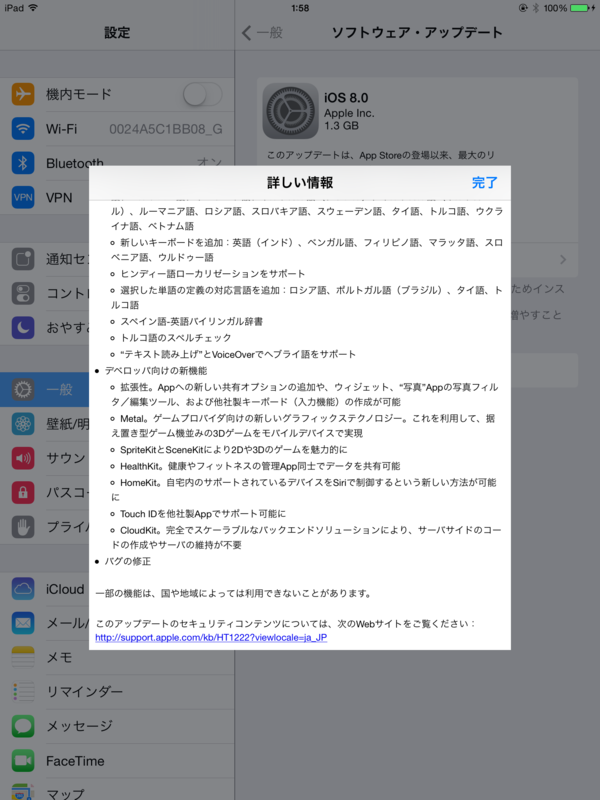This screenshot has width=600, height=800.
Task: Open the support.apple.com security link
Action: pos(211,637)
